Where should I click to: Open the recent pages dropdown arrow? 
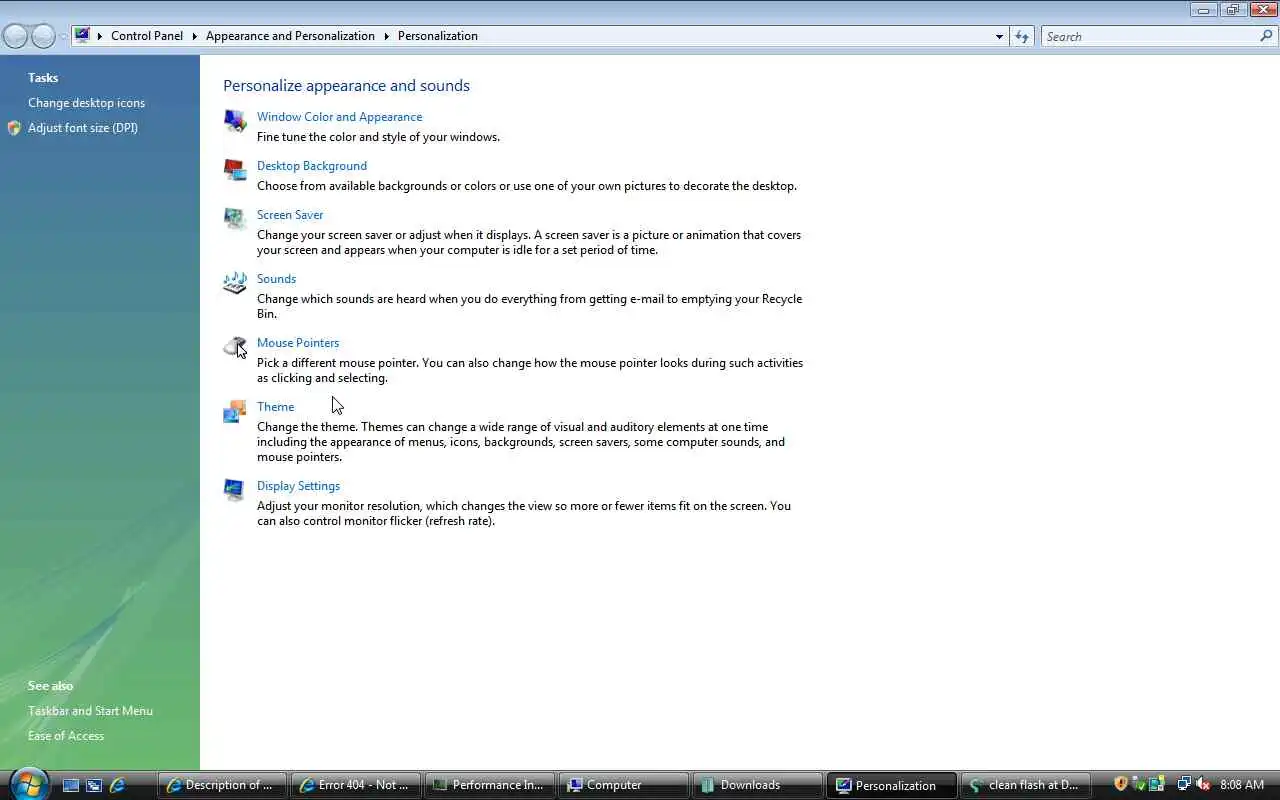coord(64,36)
